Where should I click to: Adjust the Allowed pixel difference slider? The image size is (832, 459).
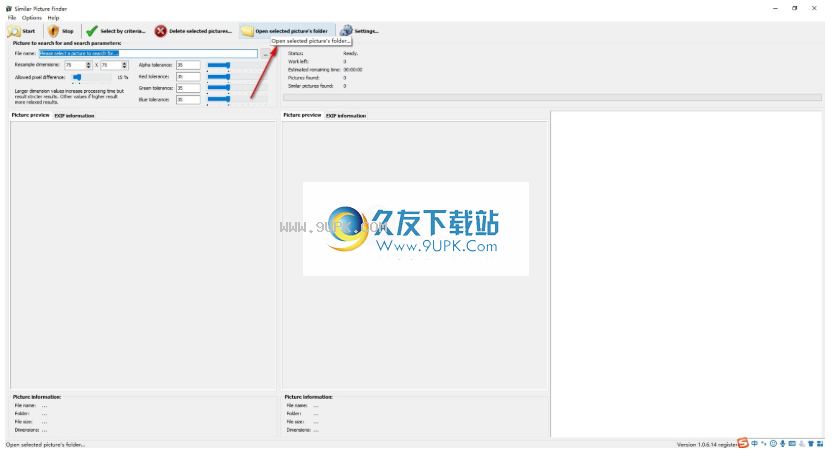point(91,77)
